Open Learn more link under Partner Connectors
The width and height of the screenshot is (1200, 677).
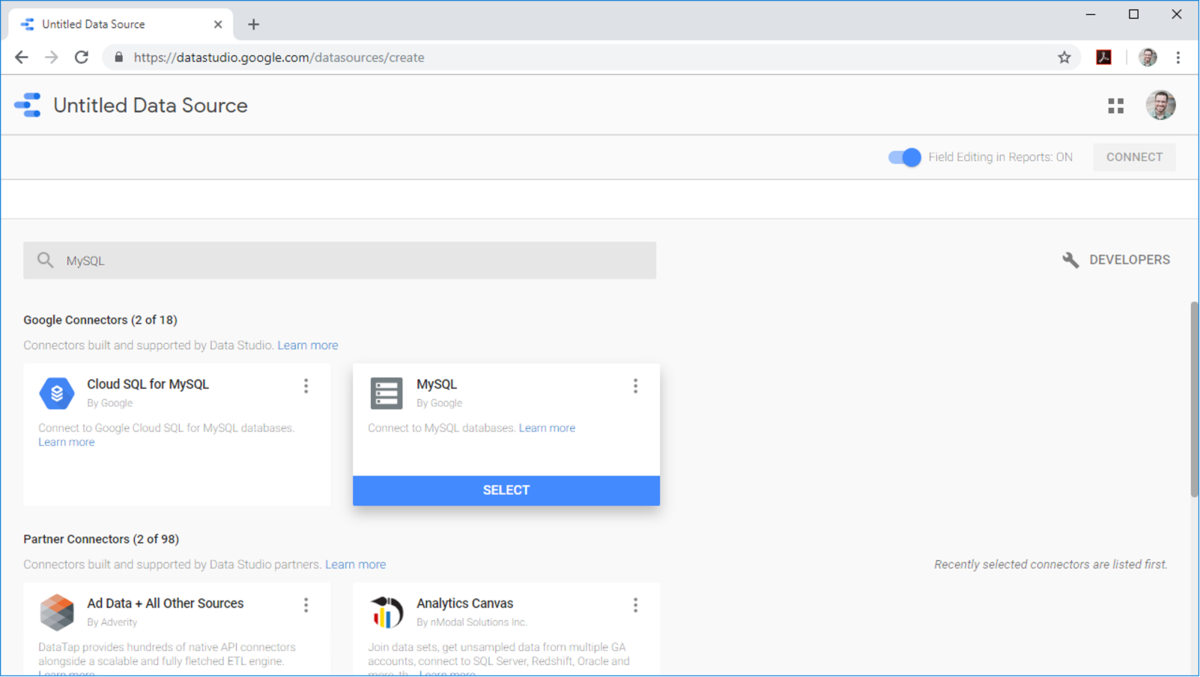click(x=355, y=564)
